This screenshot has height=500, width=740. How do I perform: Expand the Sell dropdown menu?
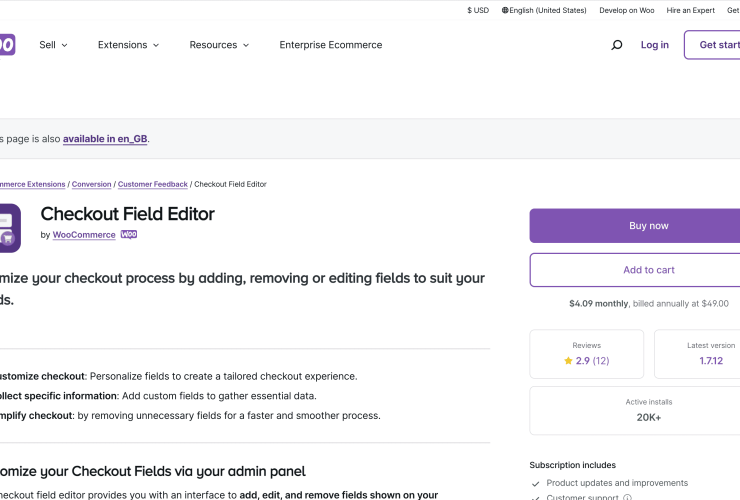click(x=54, y=45)
